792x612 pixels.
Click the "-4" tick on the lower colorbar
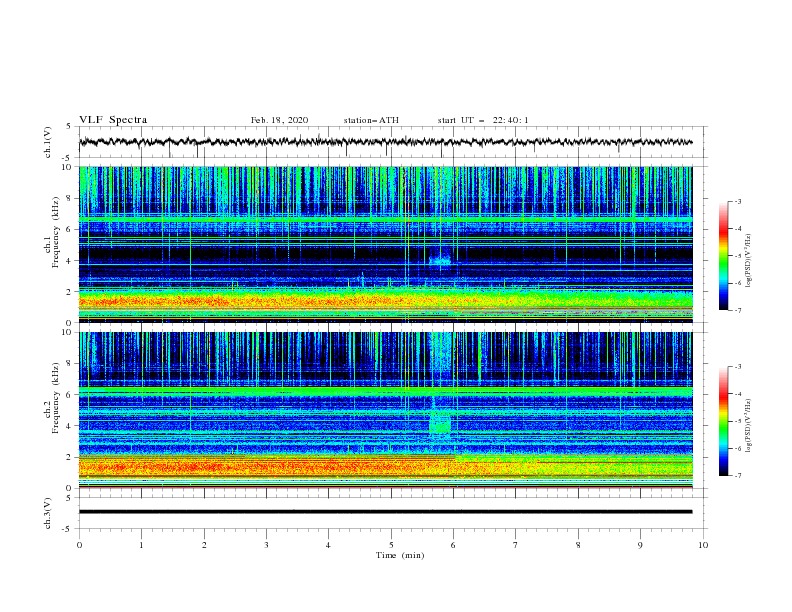(x=737, y=394)
